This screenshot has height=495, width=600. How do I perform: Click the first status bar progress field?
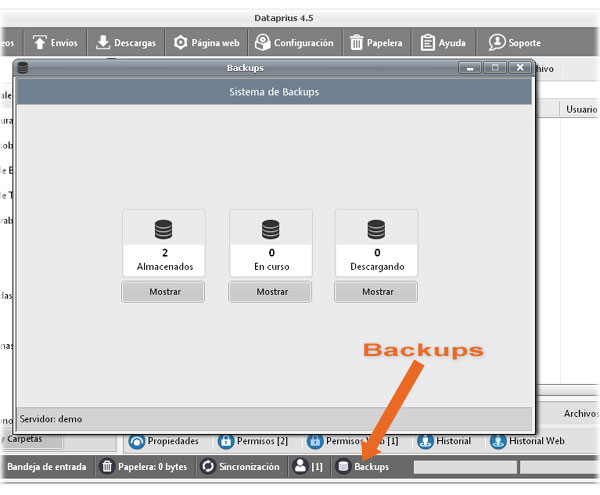click(x=465, y=467)
